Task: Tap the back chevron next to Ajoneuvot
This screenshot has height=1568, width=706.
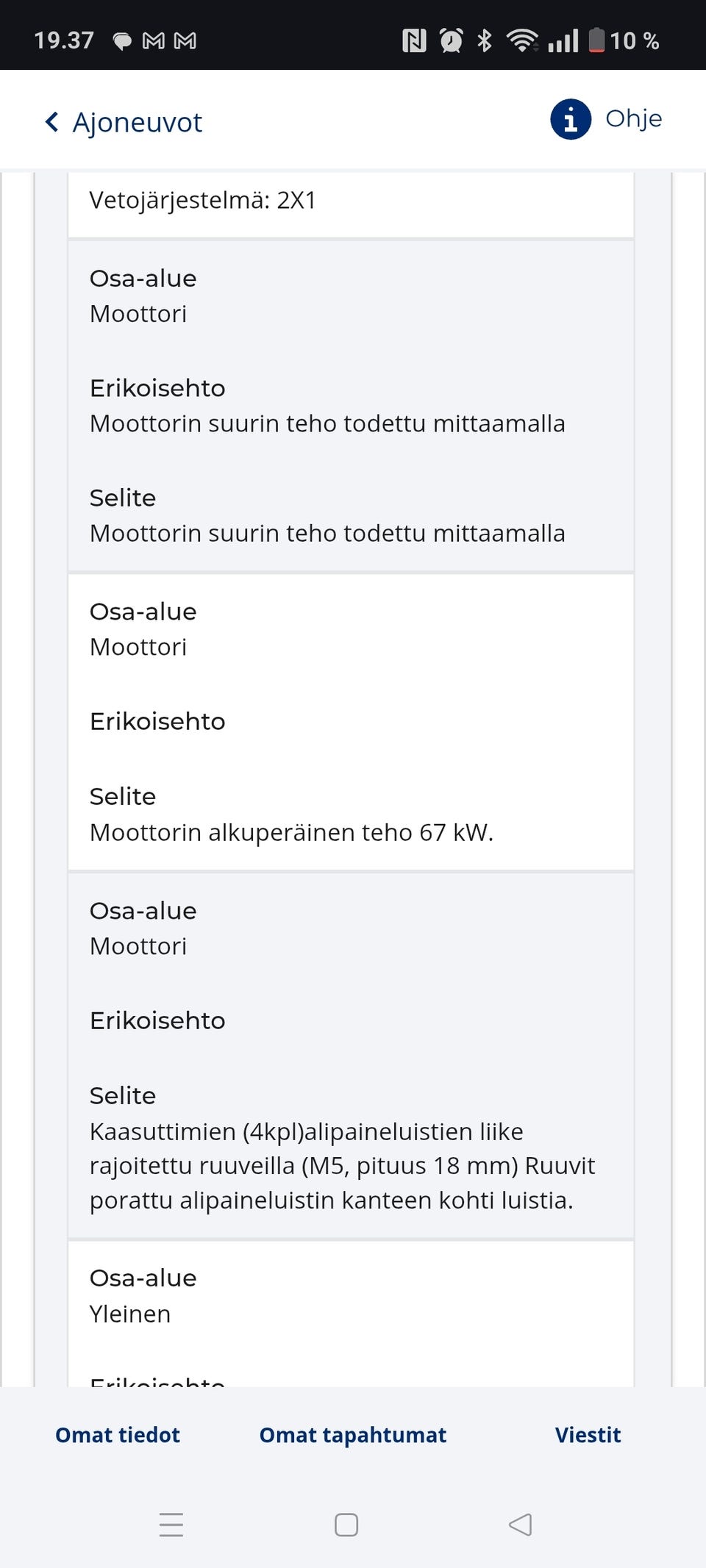Action: (x=51, y=122)
